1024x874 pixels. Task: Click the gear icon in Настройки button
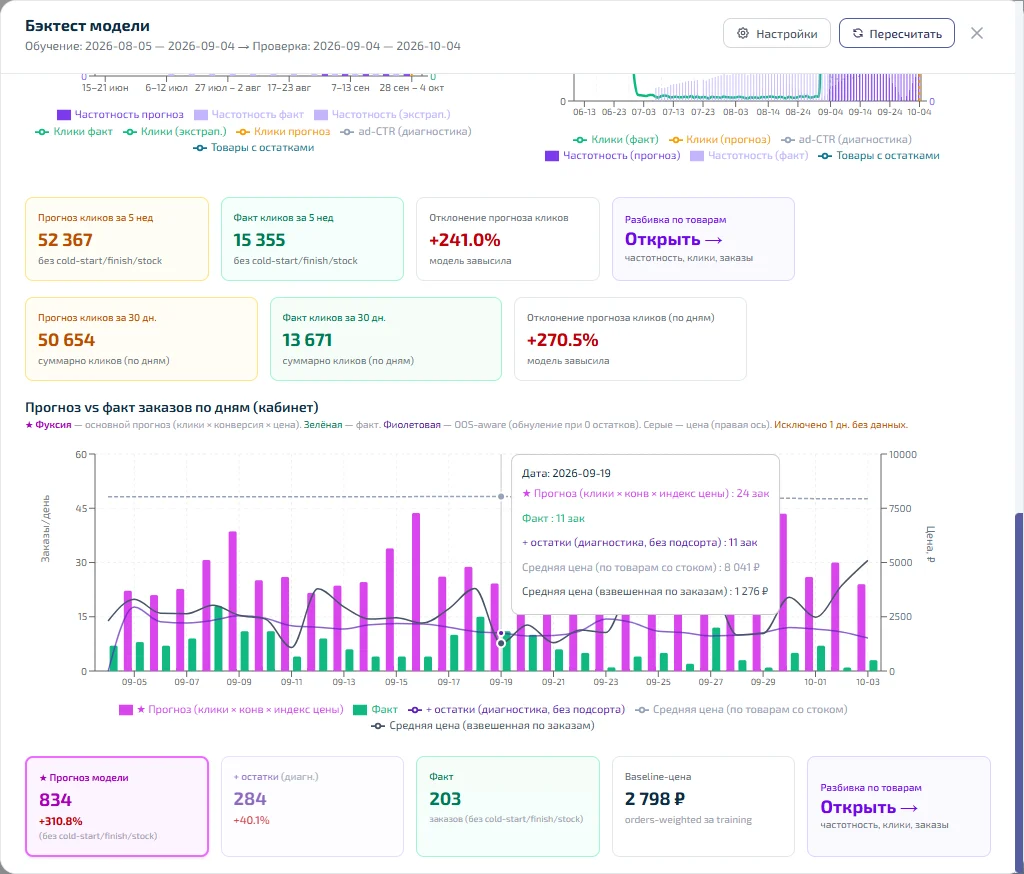[743, 33]
